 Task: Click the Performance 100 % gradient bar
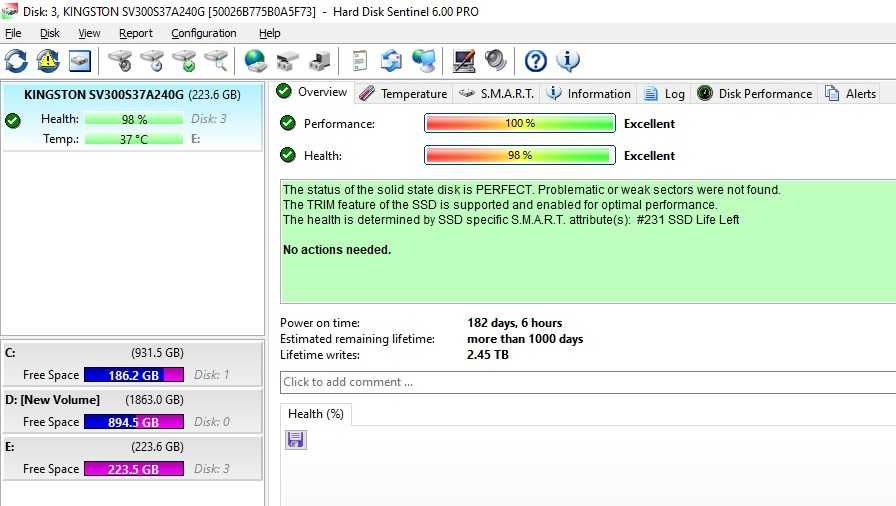coord(519,123)
